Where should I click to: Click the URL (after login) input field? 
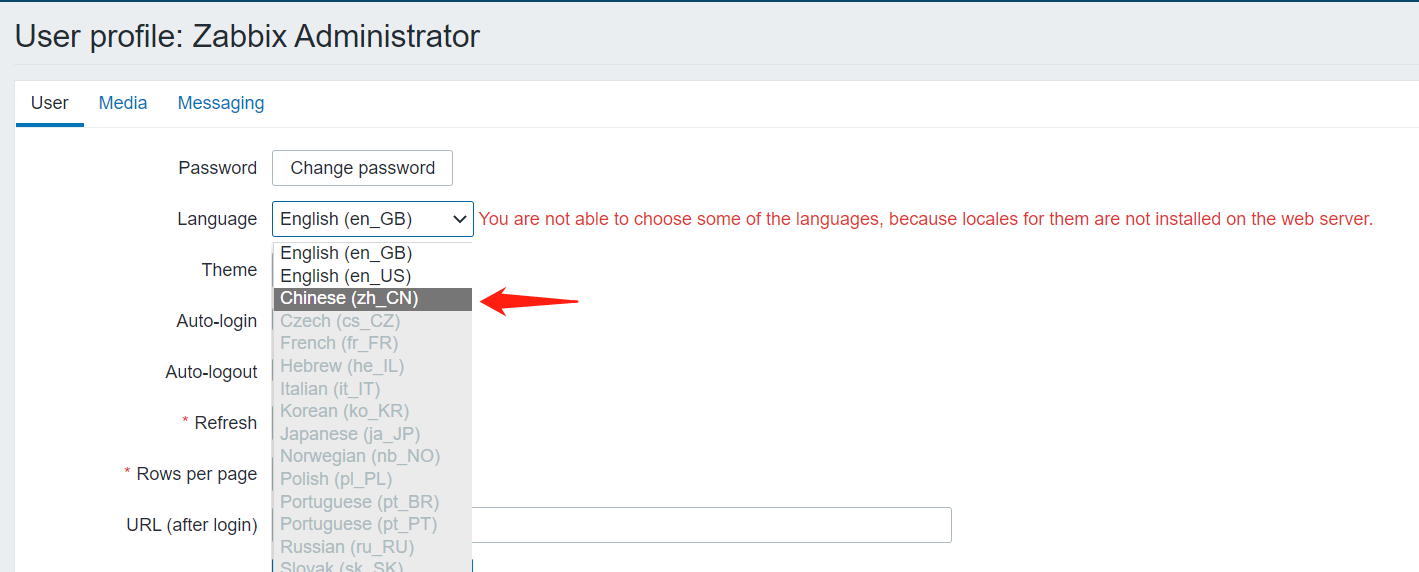coord(710,525)
